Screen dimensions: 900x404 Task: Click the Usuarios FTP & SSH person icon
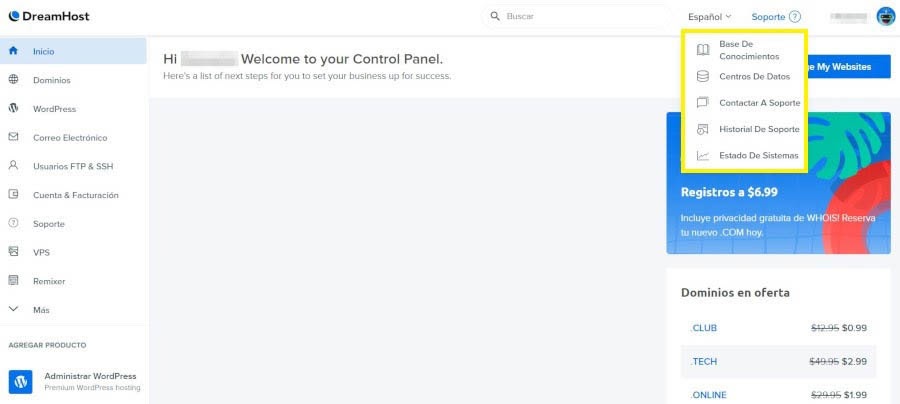point(13,166)
